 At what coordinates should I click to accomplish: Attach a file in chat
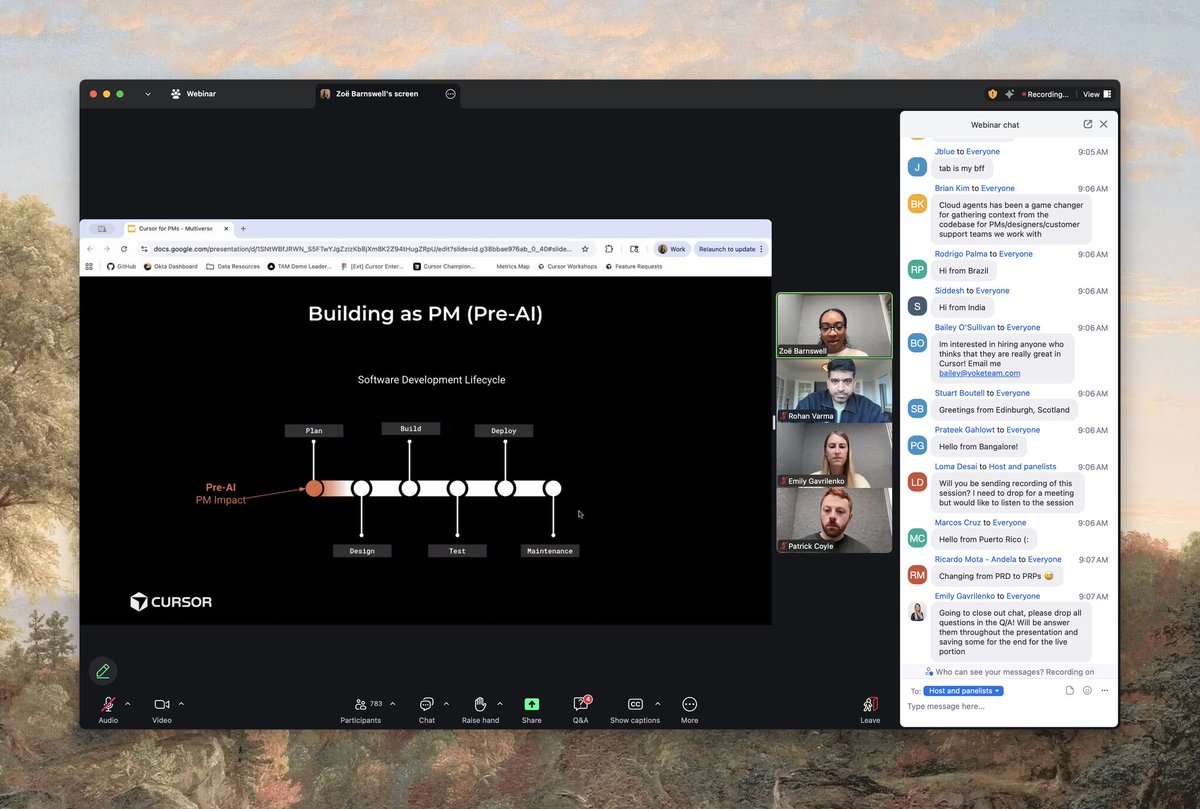tap(1069, 690)
